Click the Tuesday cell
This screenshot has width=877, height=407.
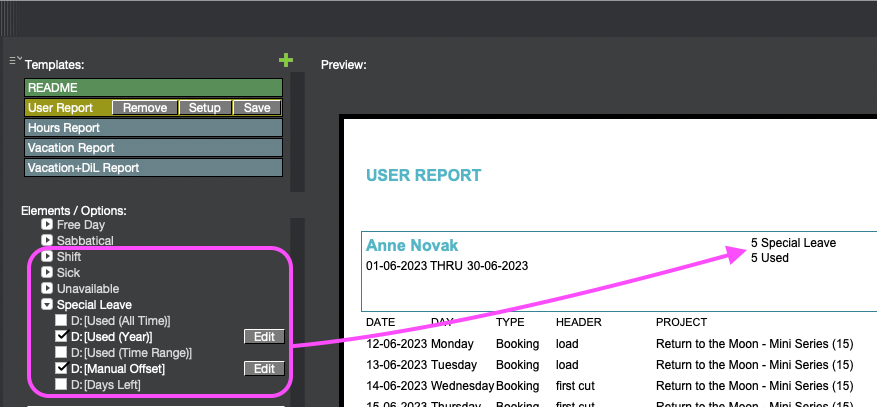pos(454,365)
